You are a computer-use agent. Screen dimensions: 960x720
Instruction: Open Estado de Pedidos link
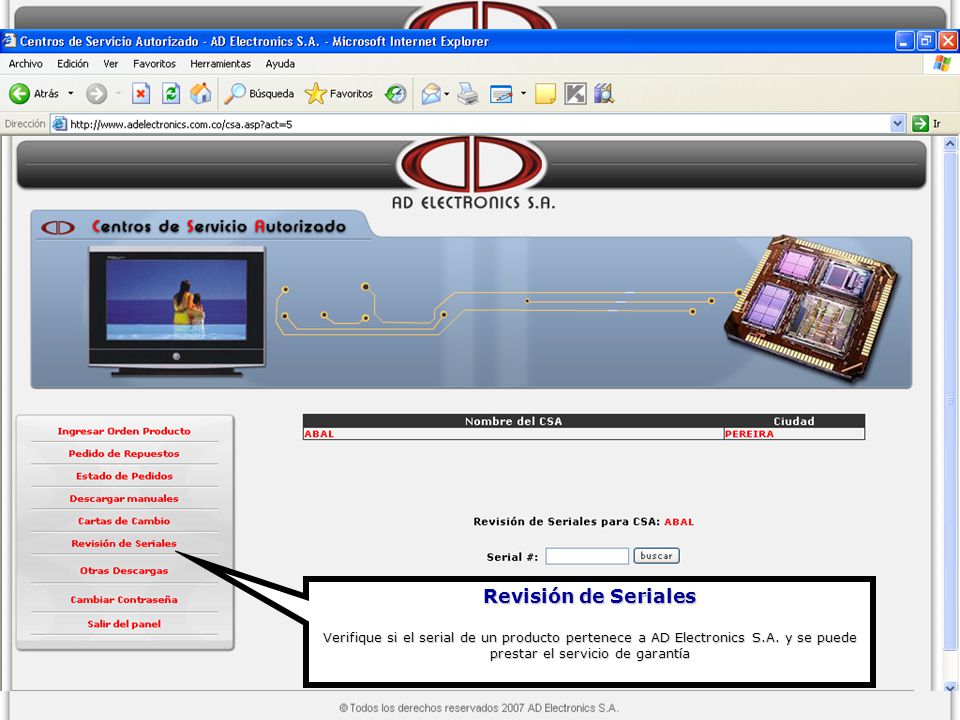pos(124,476)
